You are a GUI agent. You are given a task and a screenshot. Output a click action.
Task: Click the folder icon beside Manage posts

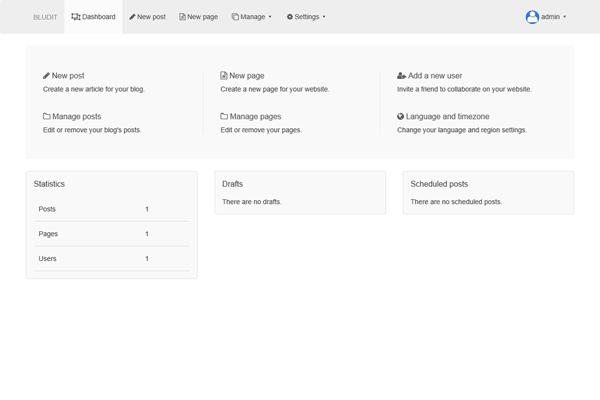47,116
